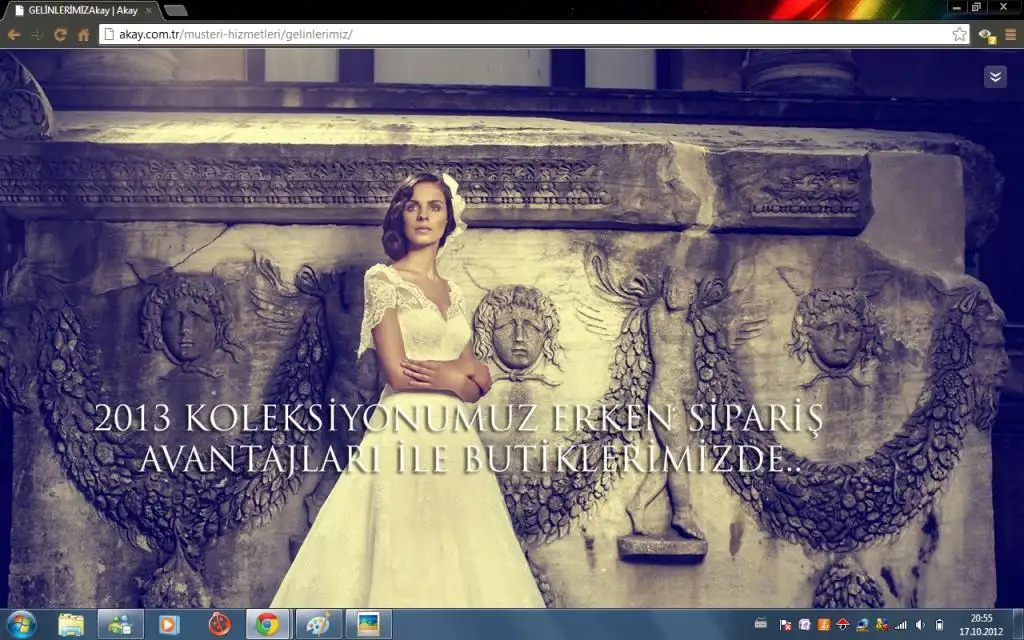1024x640 pixels.
Task: Open the red round app on taskbar
Action: 219,625
